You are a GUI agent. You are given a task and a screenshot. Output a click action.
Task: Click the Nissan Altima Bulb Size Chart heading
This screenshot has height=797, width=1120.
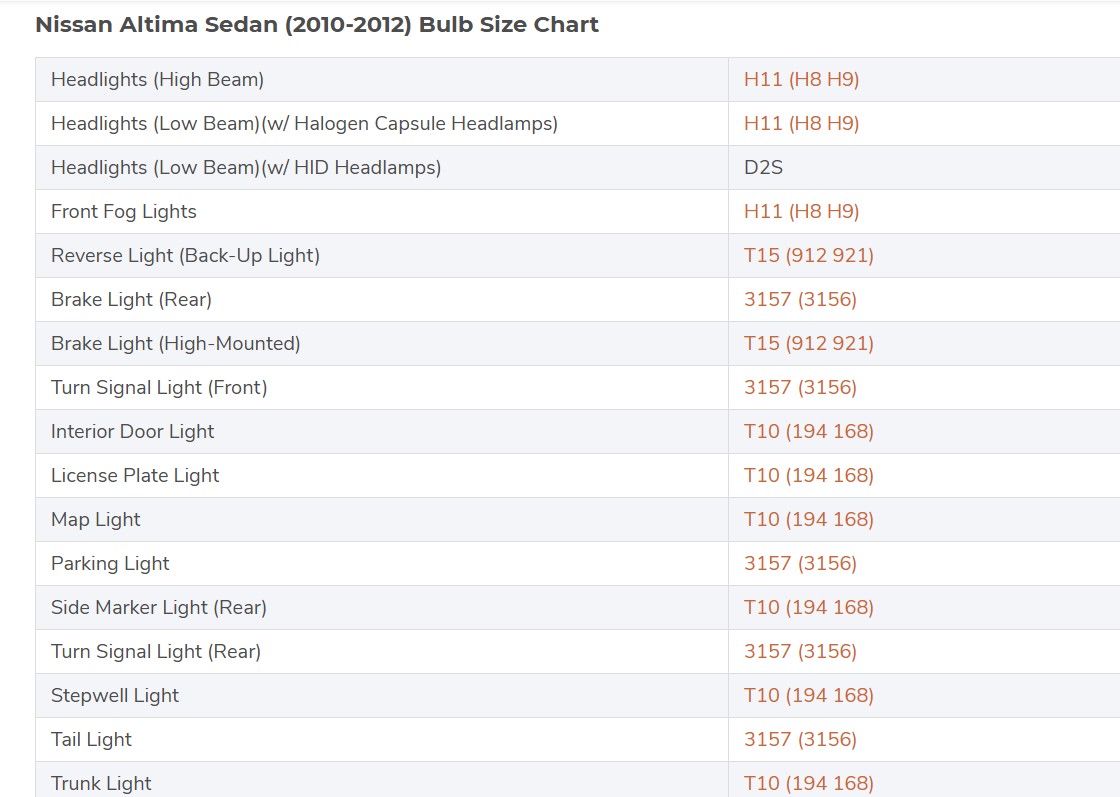tap(317, 25)
